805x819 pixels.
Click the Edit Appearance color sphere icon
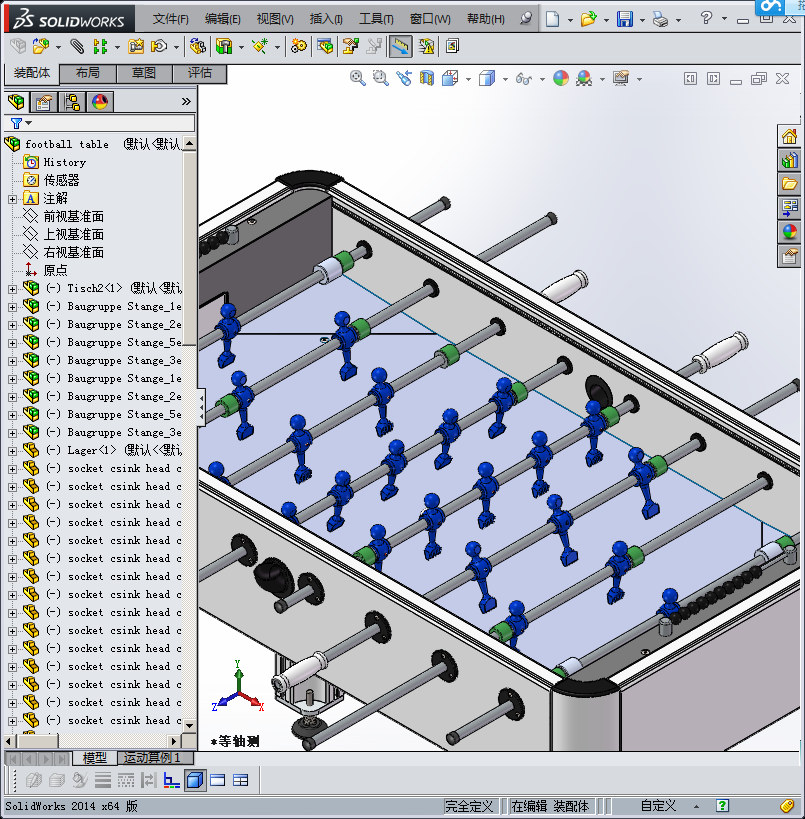tap(561, 78)
